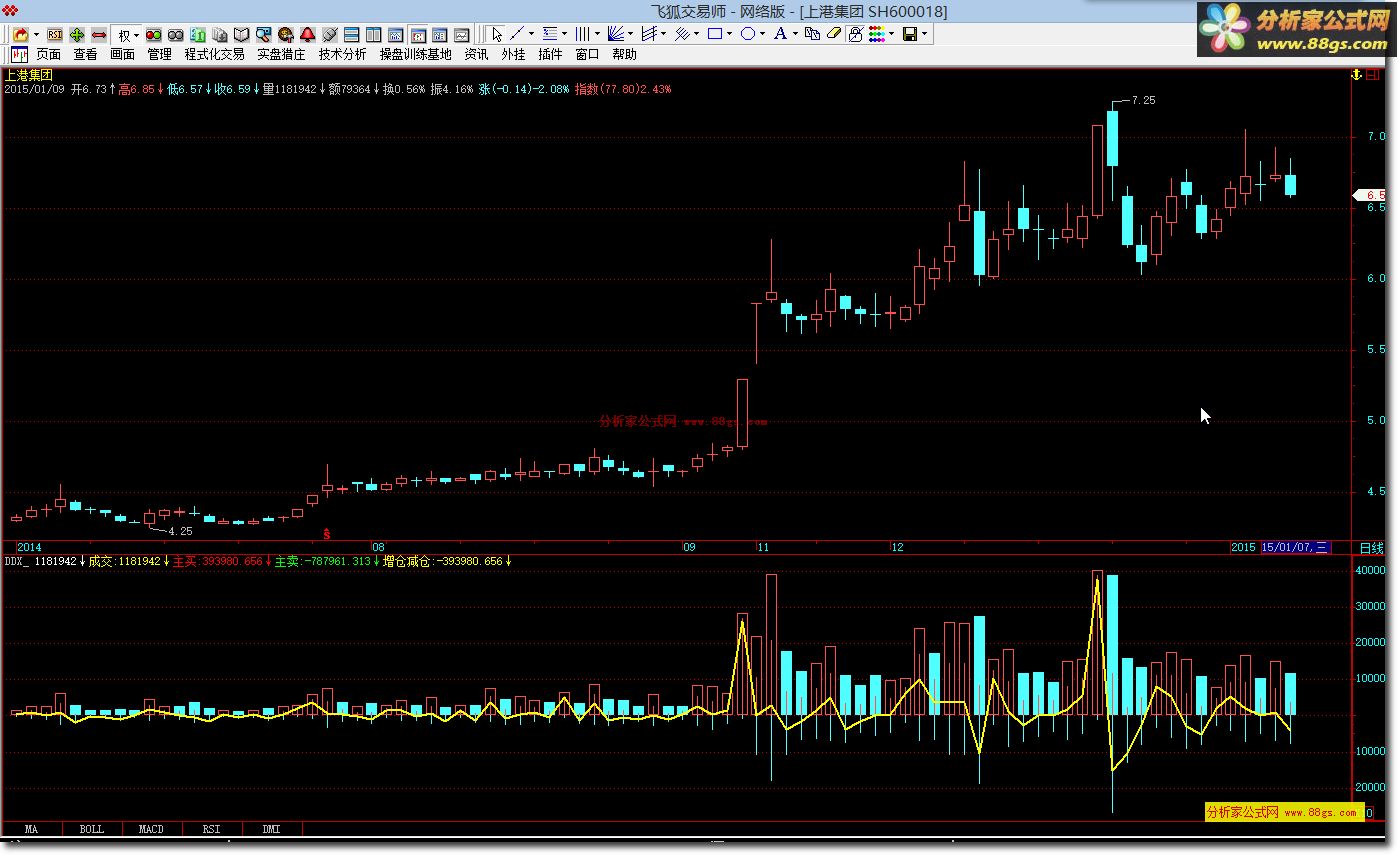Toggle the first window-mode icon
This screenshot has width=1399, height=855.
(396, 34)
